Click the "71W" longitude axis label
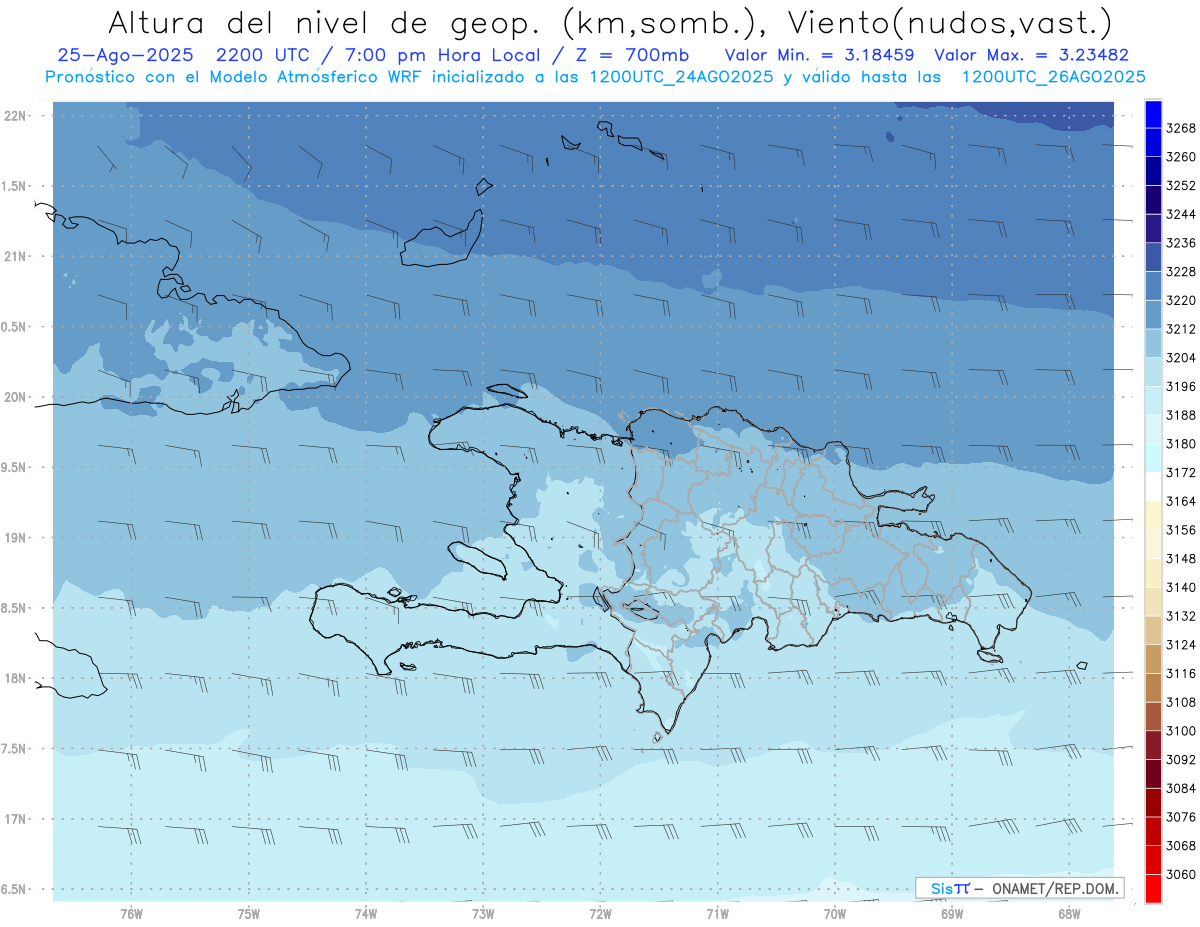 click(718, 913)
